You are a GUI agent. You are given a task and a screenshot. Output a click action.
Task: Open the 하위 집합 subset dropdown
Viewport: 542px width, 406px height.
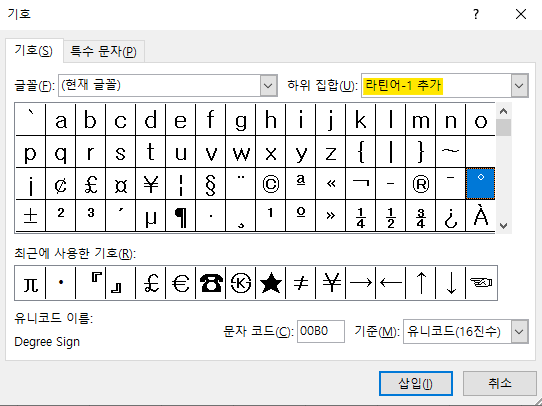click(x=519, y=85)
